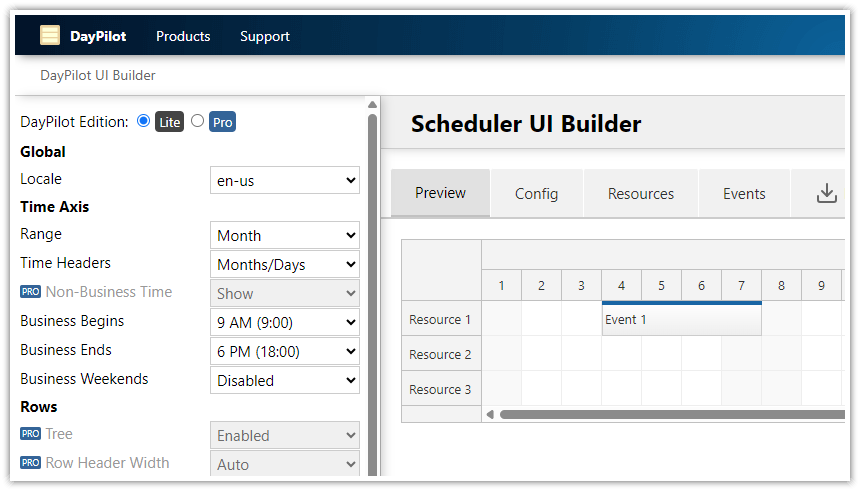The image size is (860, 491).
Task: Click the up arrow of the sidebar scrollbar
Action: [x=372, y=104]
